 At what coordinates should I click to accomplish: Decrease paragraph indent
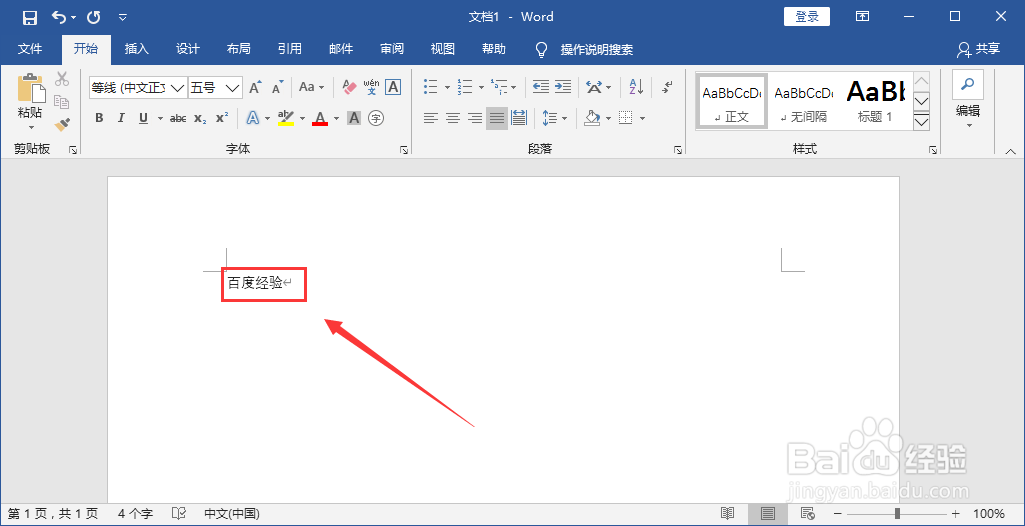coord(541,87)
